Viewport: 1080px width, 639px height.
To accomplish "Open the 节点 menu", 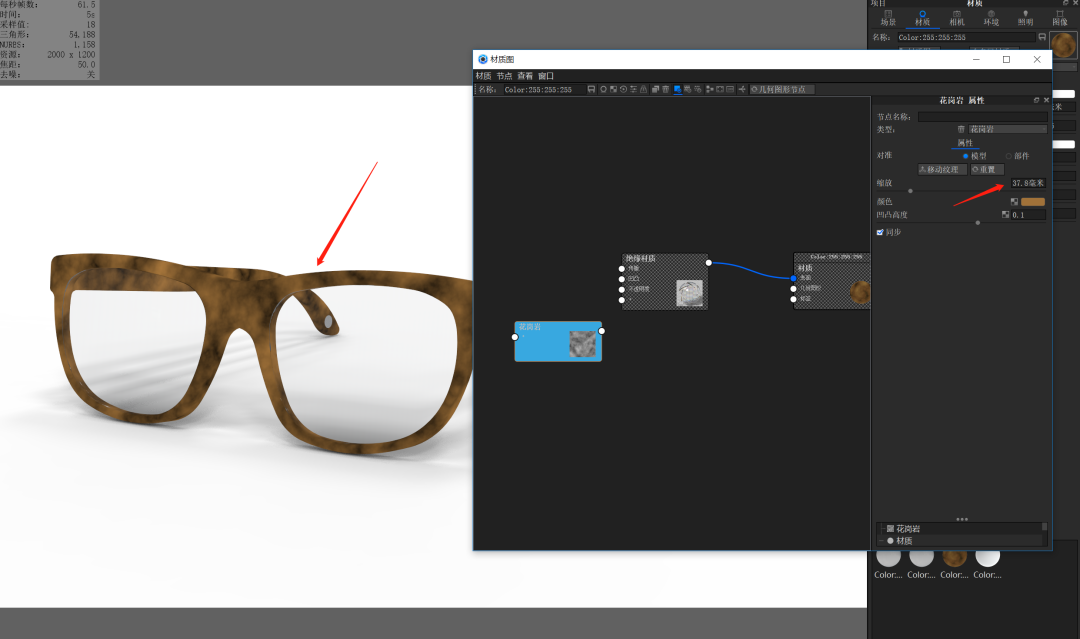I will (x=504, y=76).
